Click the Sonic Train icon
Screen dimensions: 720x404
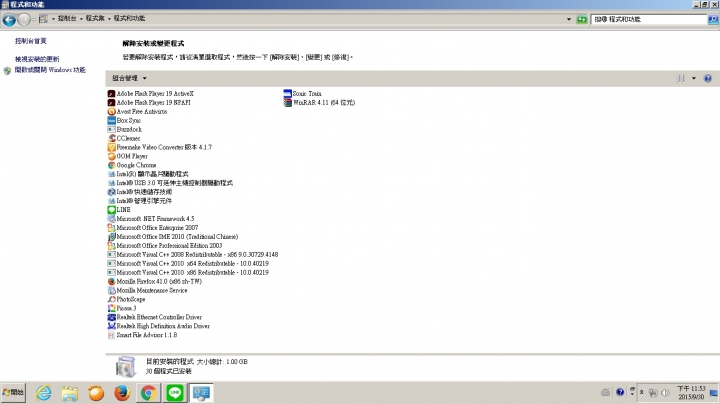pyautogui.click(x=287, y=94)
